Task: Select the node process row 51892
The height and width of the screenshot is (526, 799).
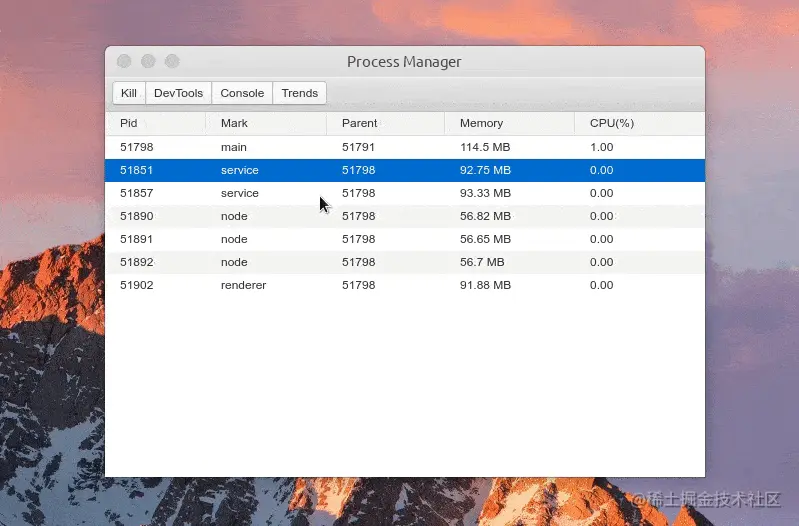Action: click(405, 262)
